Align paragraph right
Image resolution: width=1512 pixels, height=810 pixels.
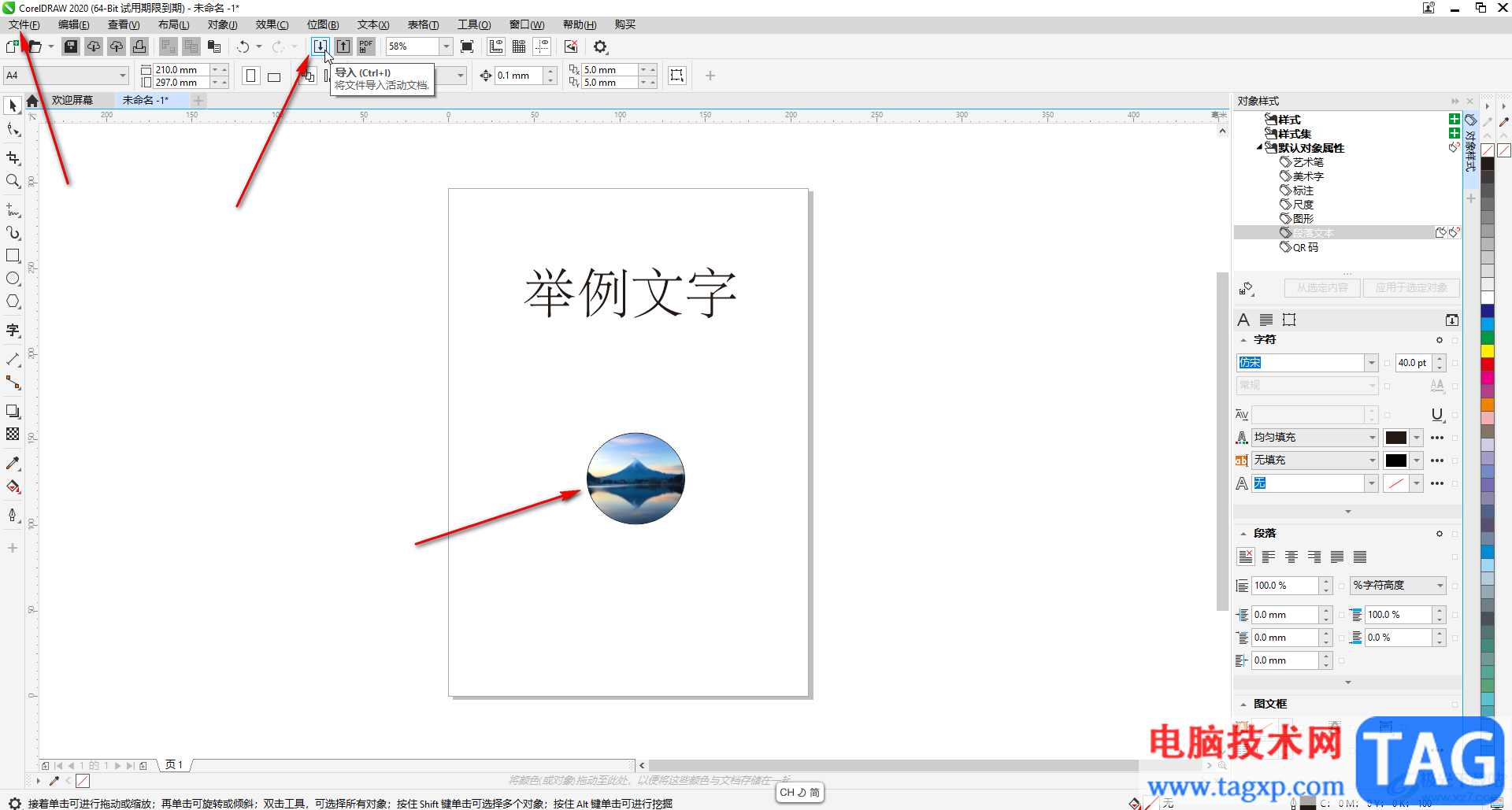(x=1314, y=557)
